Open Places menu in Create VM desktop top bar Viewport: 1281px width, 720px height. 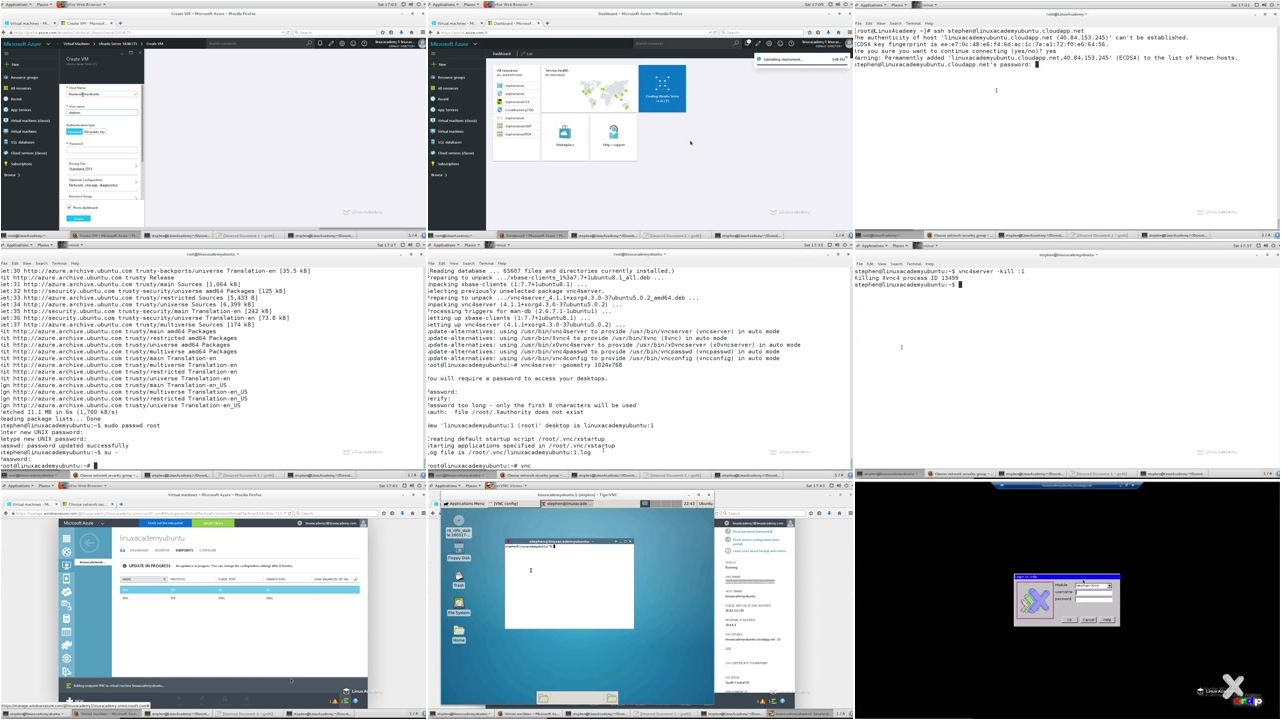(x=43, y=4)
